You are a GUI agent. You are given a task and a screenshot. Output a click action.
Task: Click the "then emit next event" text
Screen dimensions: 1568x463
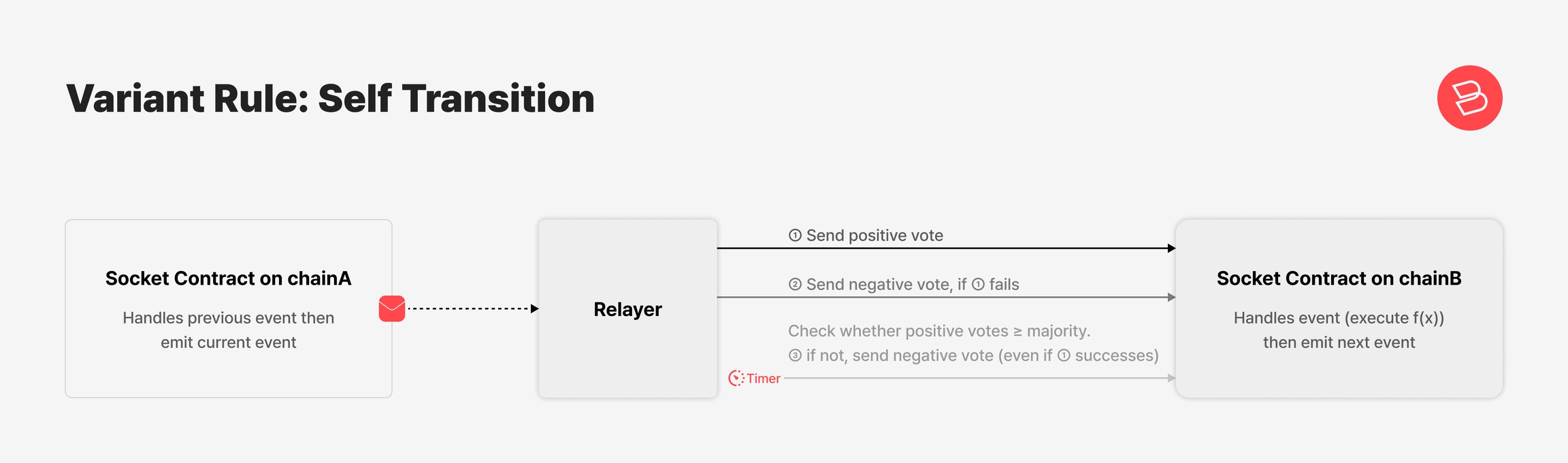pyautogui.click(x=1339, y=342)
